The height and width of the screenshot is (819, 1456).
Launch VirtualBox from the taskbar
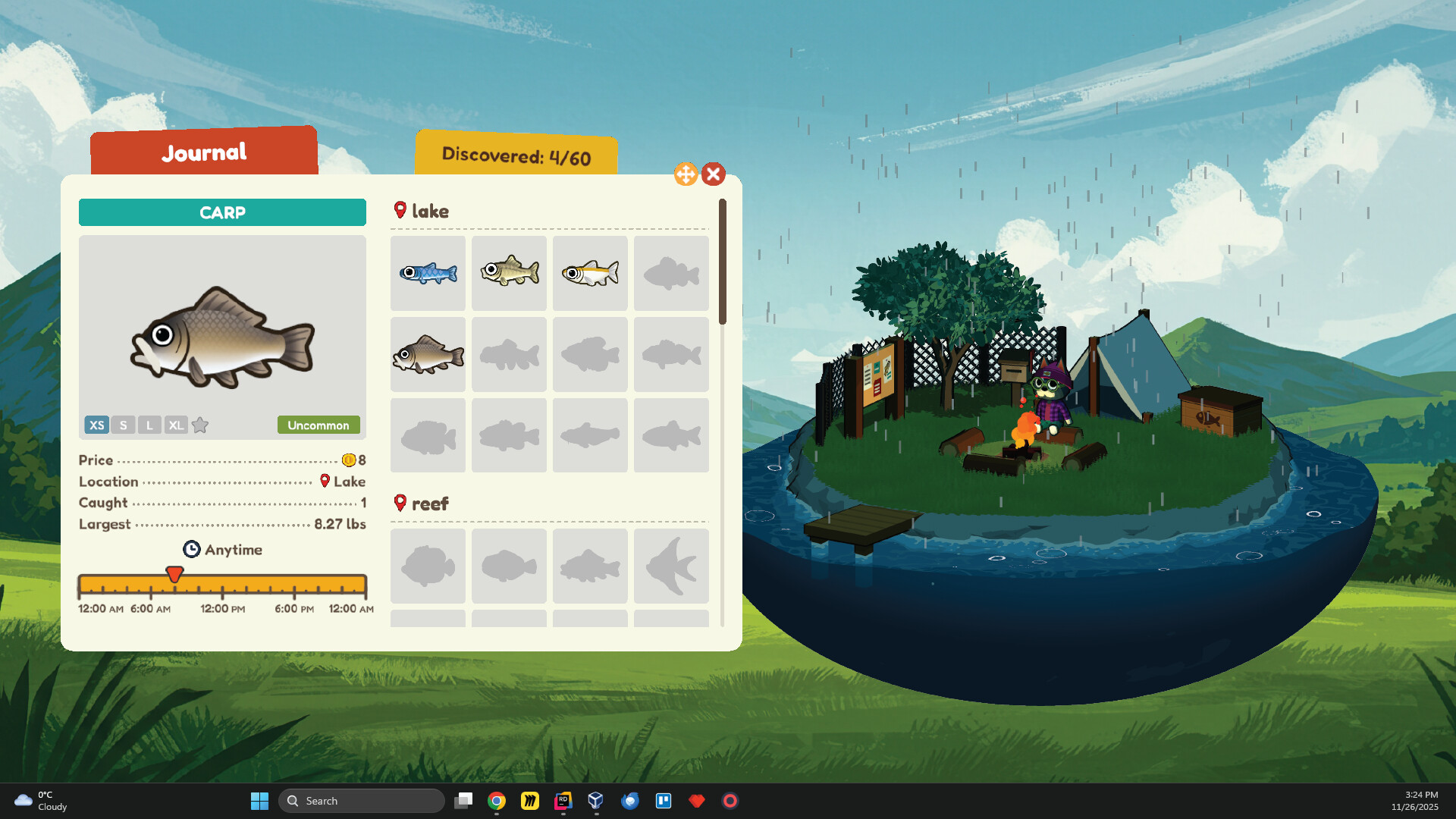pyautogui.click(x=596, y=800)
